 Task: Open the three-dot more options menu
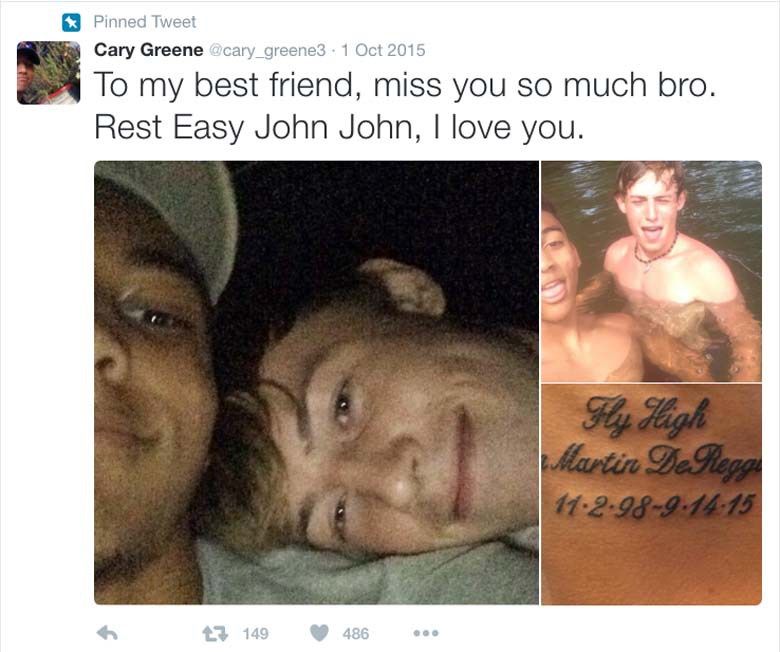pos(426,633)
